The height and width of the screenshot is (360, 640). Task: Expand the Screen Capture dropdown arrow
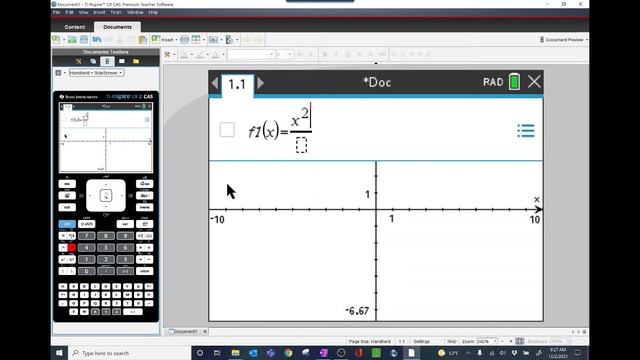coord(221,40)
